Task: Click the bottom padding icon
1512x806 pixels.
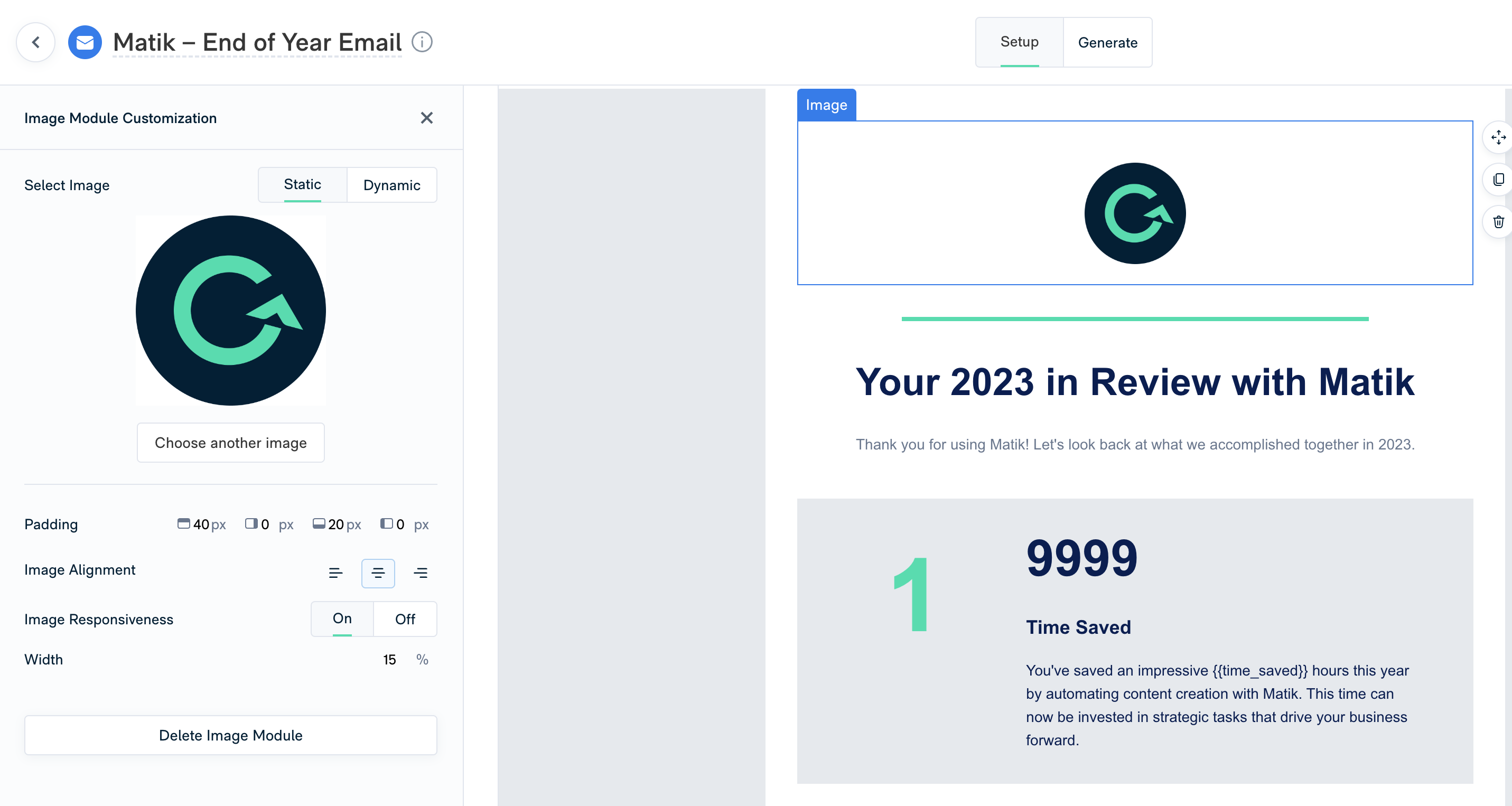Action: (x=319, y=523)
